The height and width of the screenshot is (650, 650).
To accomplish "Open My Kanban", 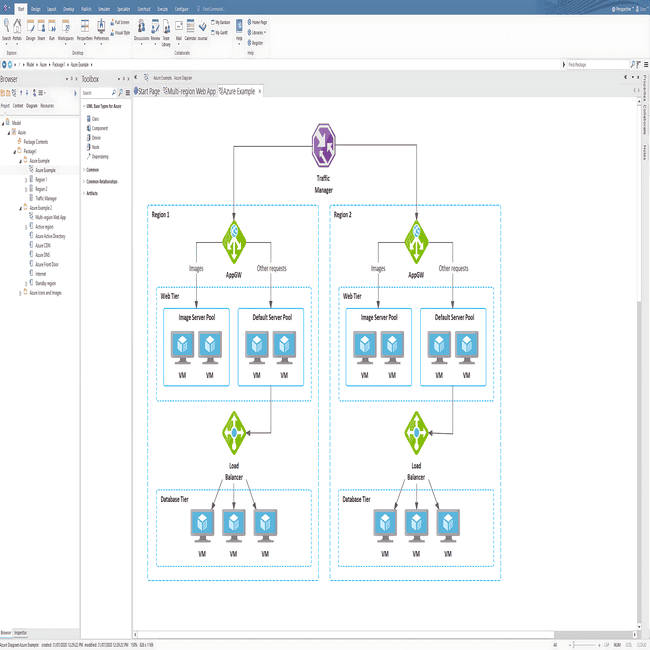I will pos(221,22).
